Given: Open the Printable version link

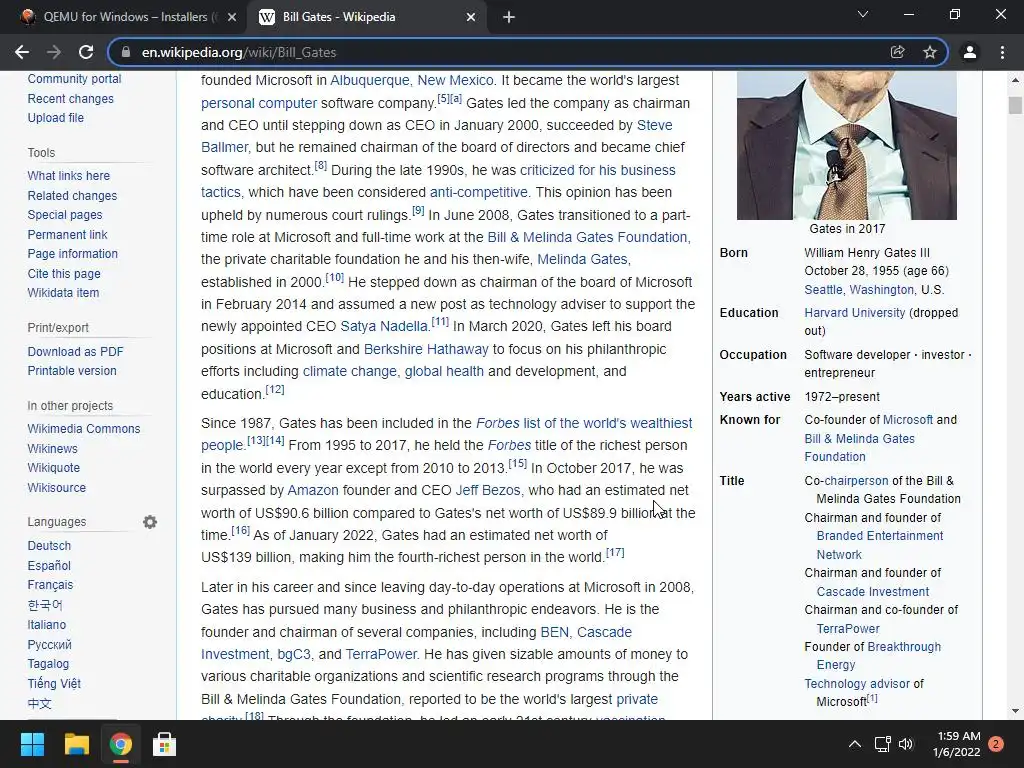Looking at the screenshot, I should 72,371.
